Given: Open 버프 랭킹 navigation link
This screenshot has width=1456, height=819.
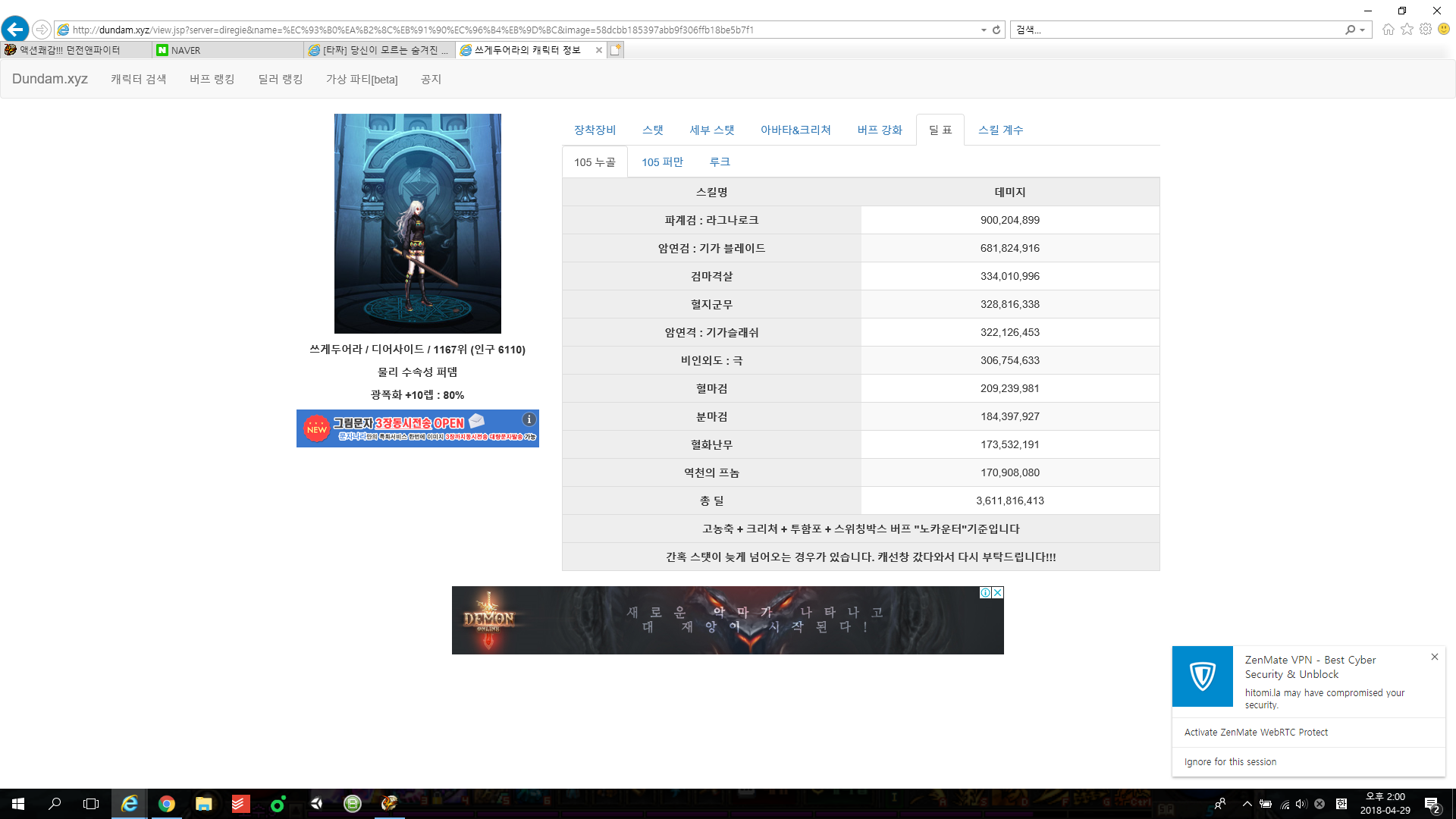Looking at the screenshot, I should pos(212,79).
